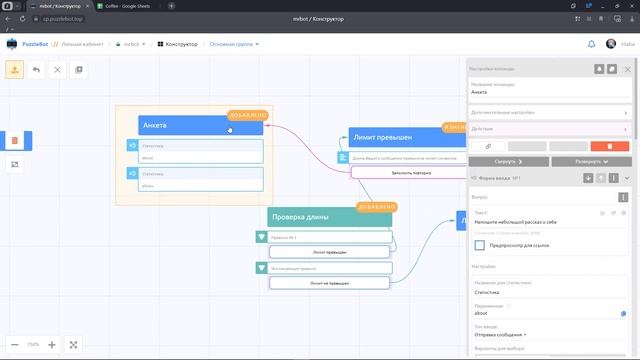640x360 pixels.
Task: Reload the page in browser
Action: click(x=22, y=19)
